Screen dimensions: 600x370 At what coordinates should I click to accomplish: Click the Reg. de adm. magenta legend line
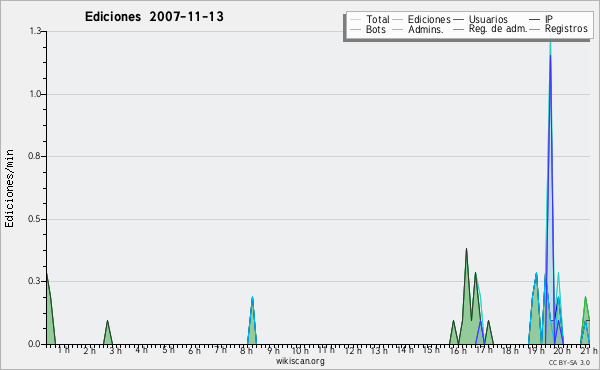[x=458, y=29]
